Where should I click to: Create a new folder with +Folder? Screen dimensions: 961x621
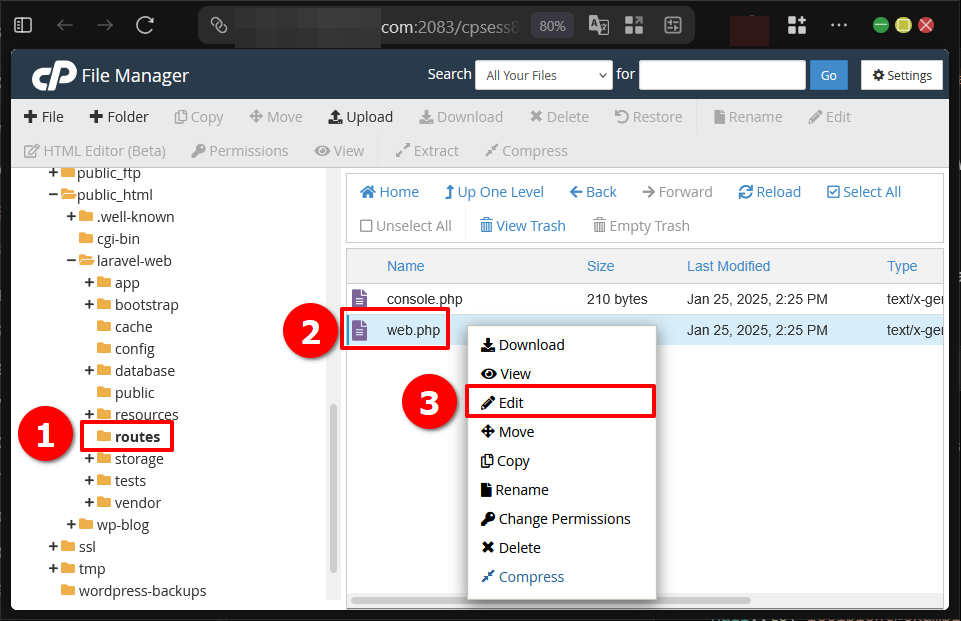[x=118, y=116]
